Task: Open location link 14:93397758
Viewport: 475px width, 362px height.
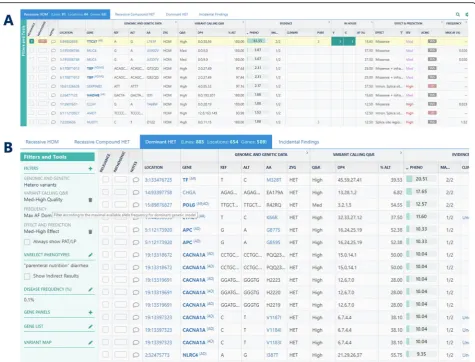Action: click(x=158, y=192)
